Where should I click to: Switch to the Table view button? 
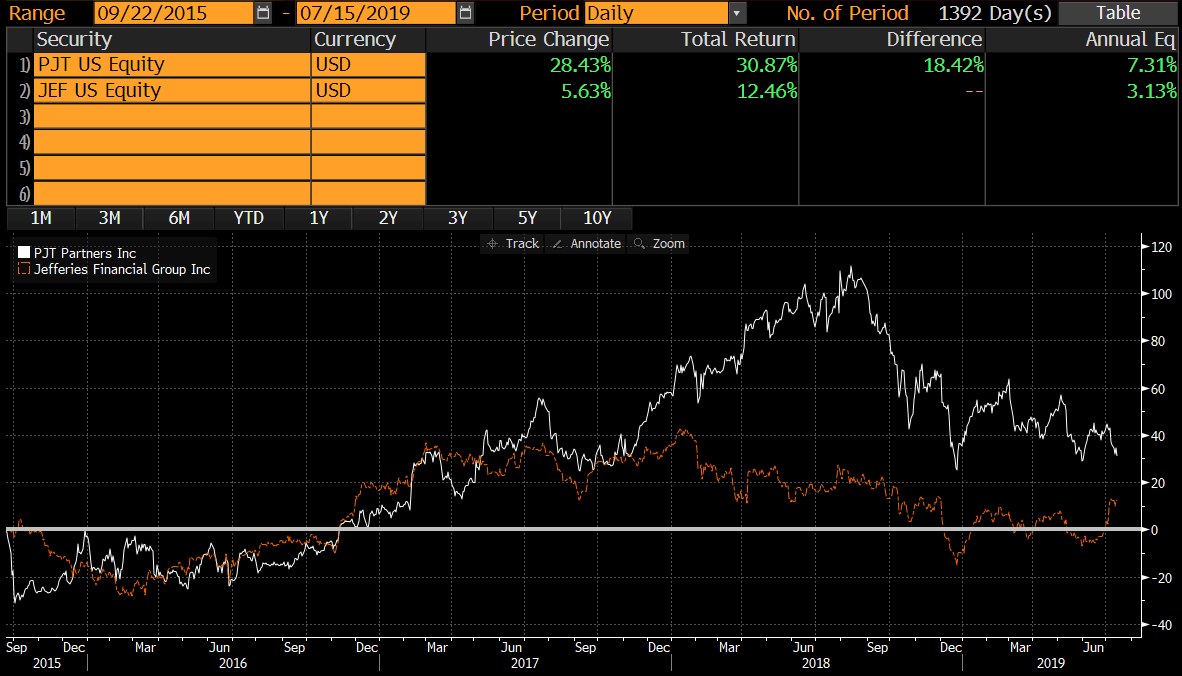(1118, 13)
